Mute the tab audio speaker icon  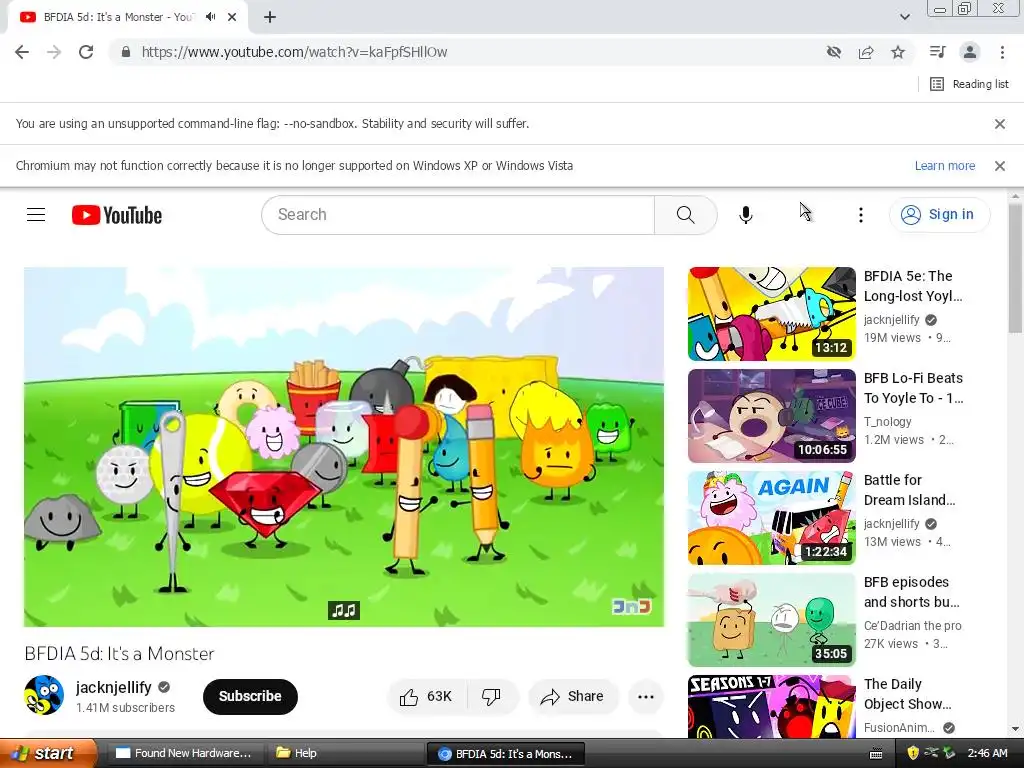pos(210,17)
